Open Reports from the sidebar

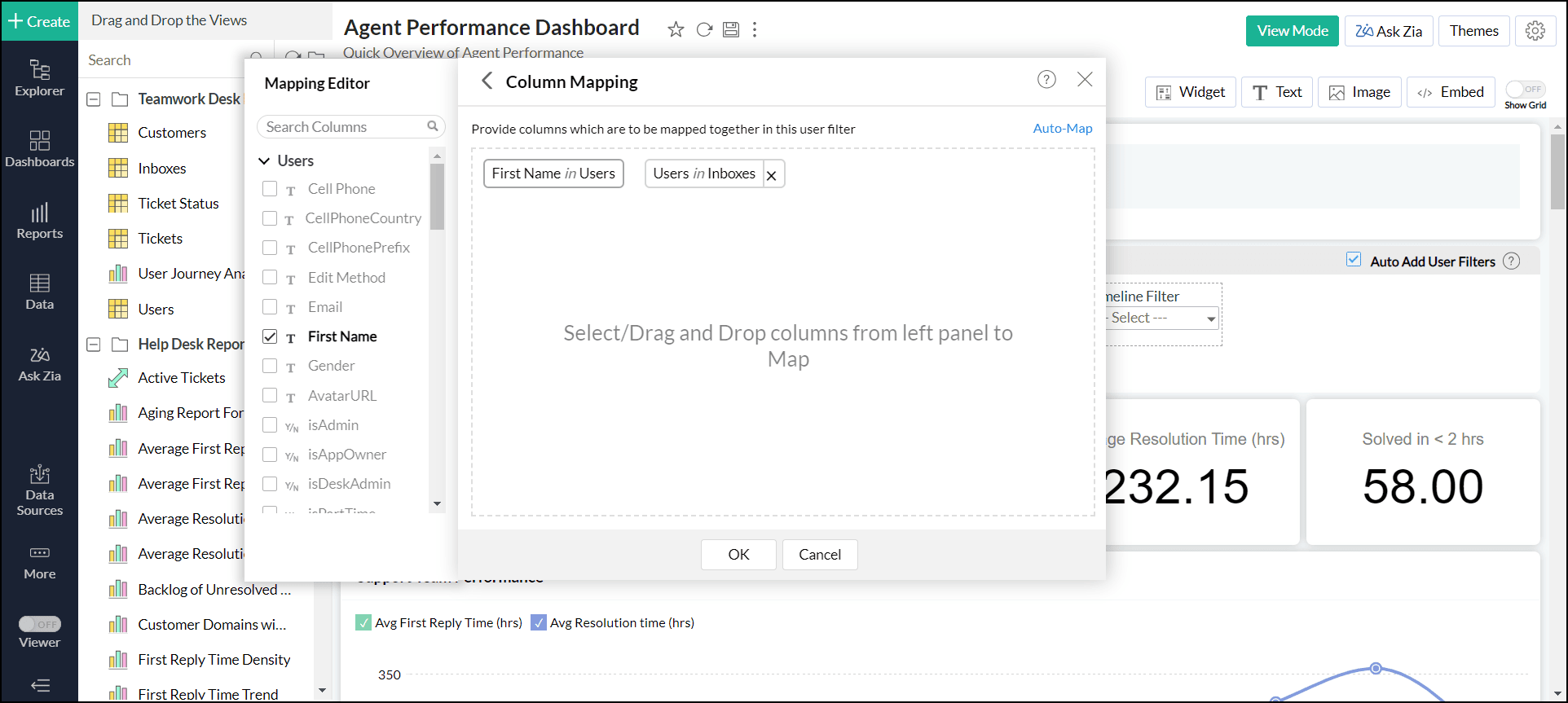[x=39, y=221]
